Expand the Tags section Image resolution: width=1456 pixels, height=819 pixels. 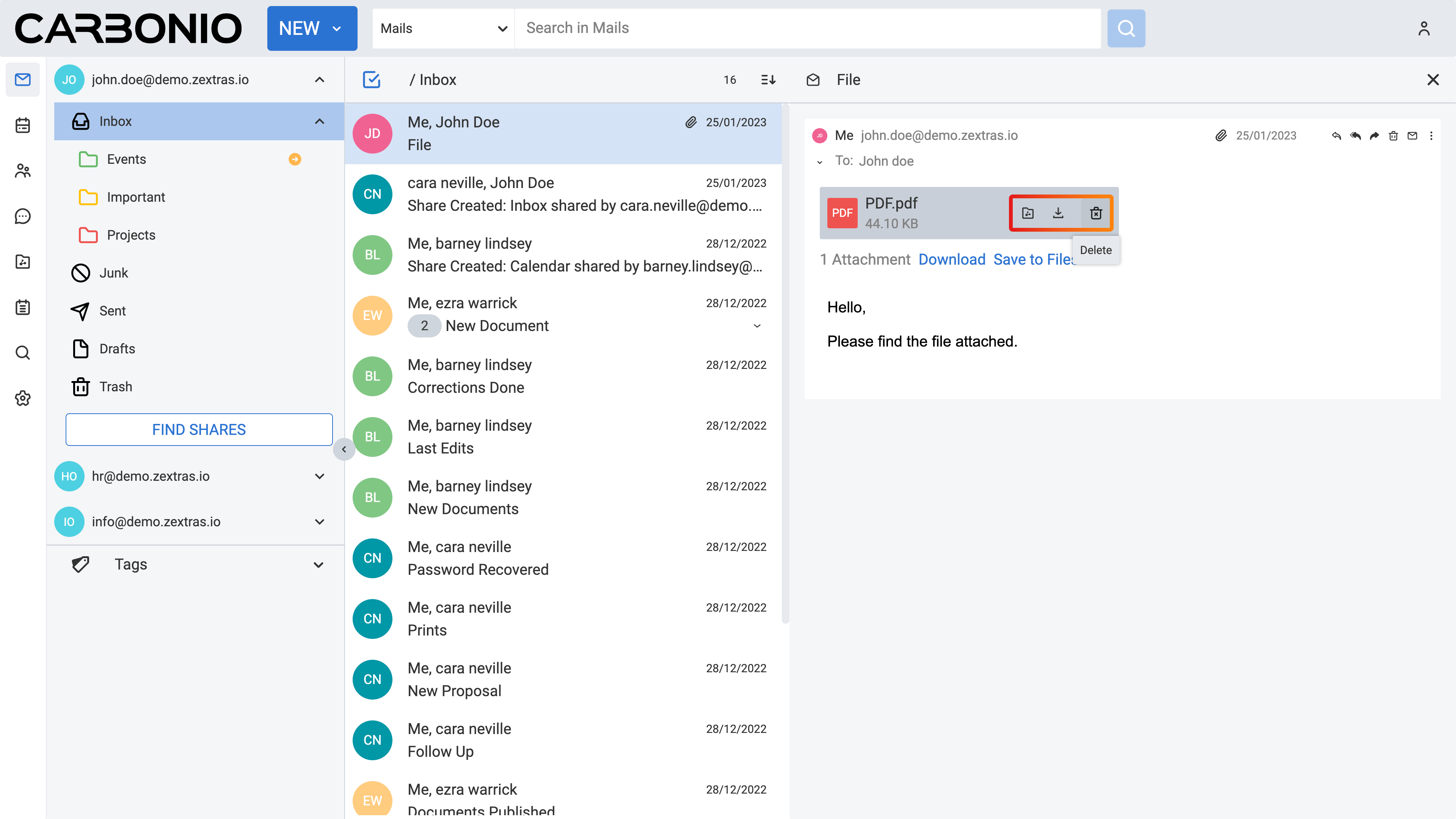pos(318,565)
